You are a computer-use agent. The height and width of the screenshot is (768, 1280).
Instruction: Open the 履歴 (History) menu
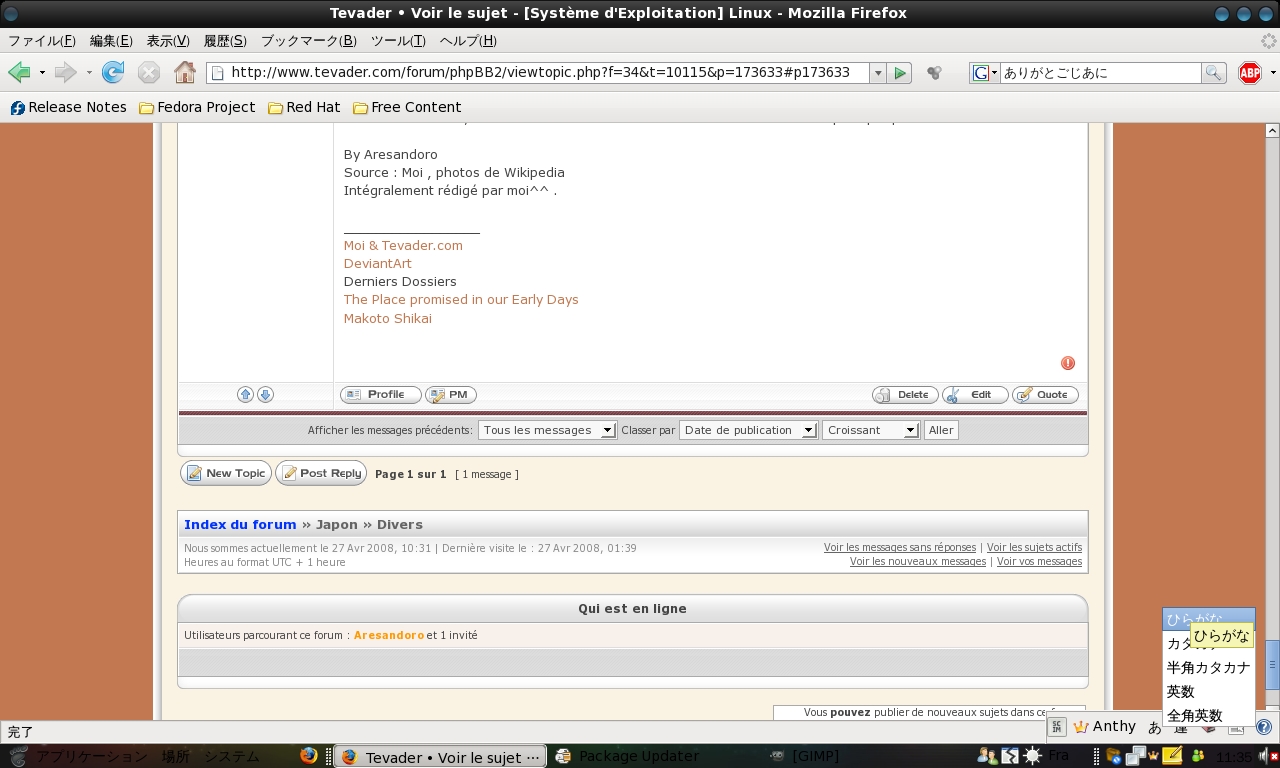[225, 41]
